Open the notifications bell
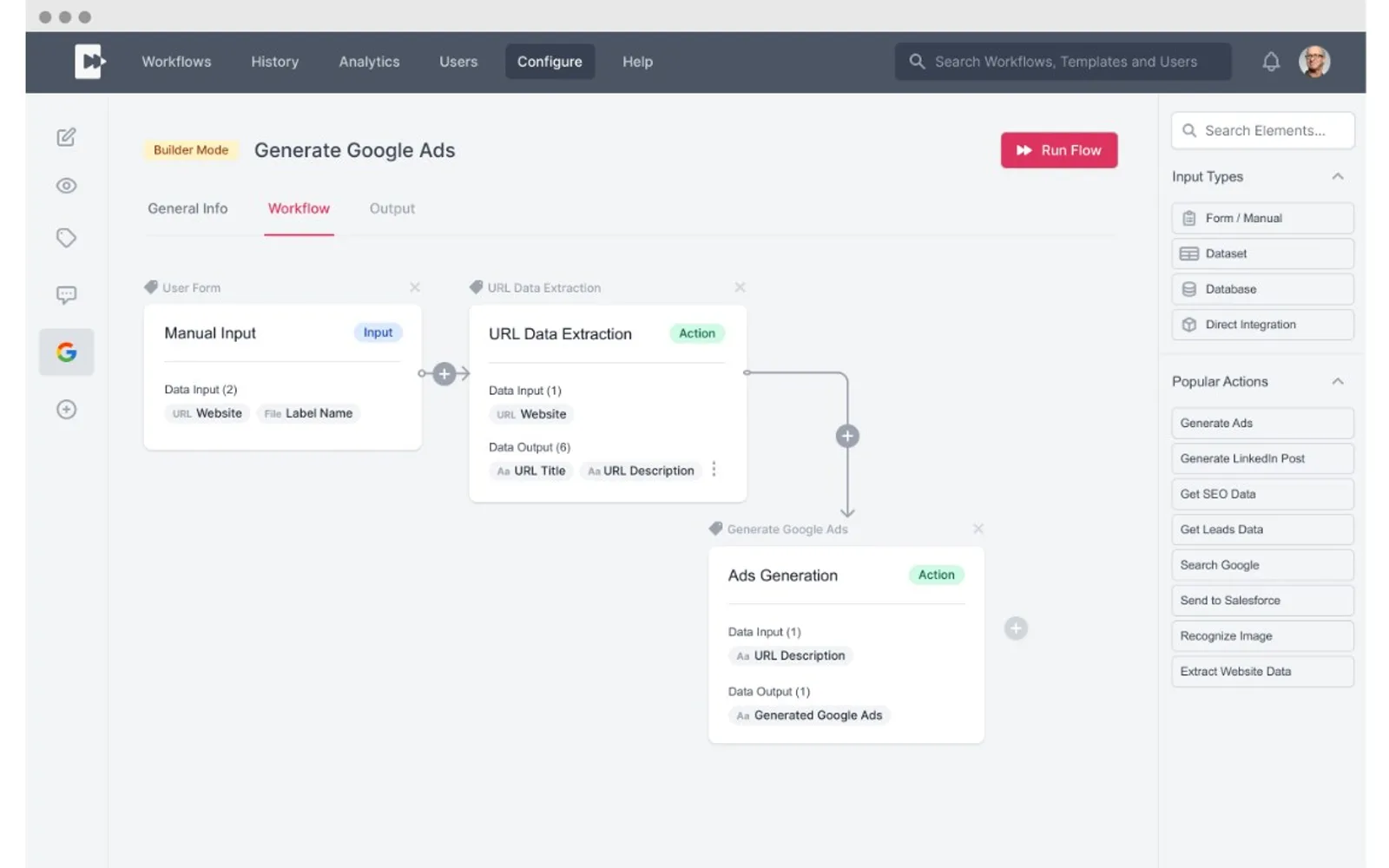 [x=1271, y=62]
